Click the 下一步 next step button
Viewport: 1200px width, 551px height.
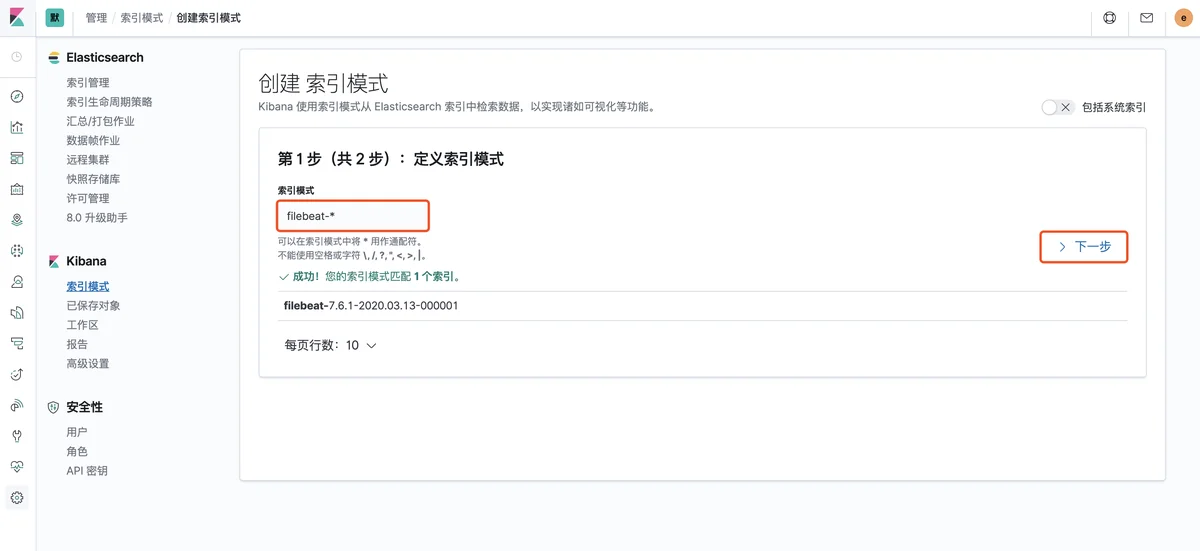[1084, 246]
